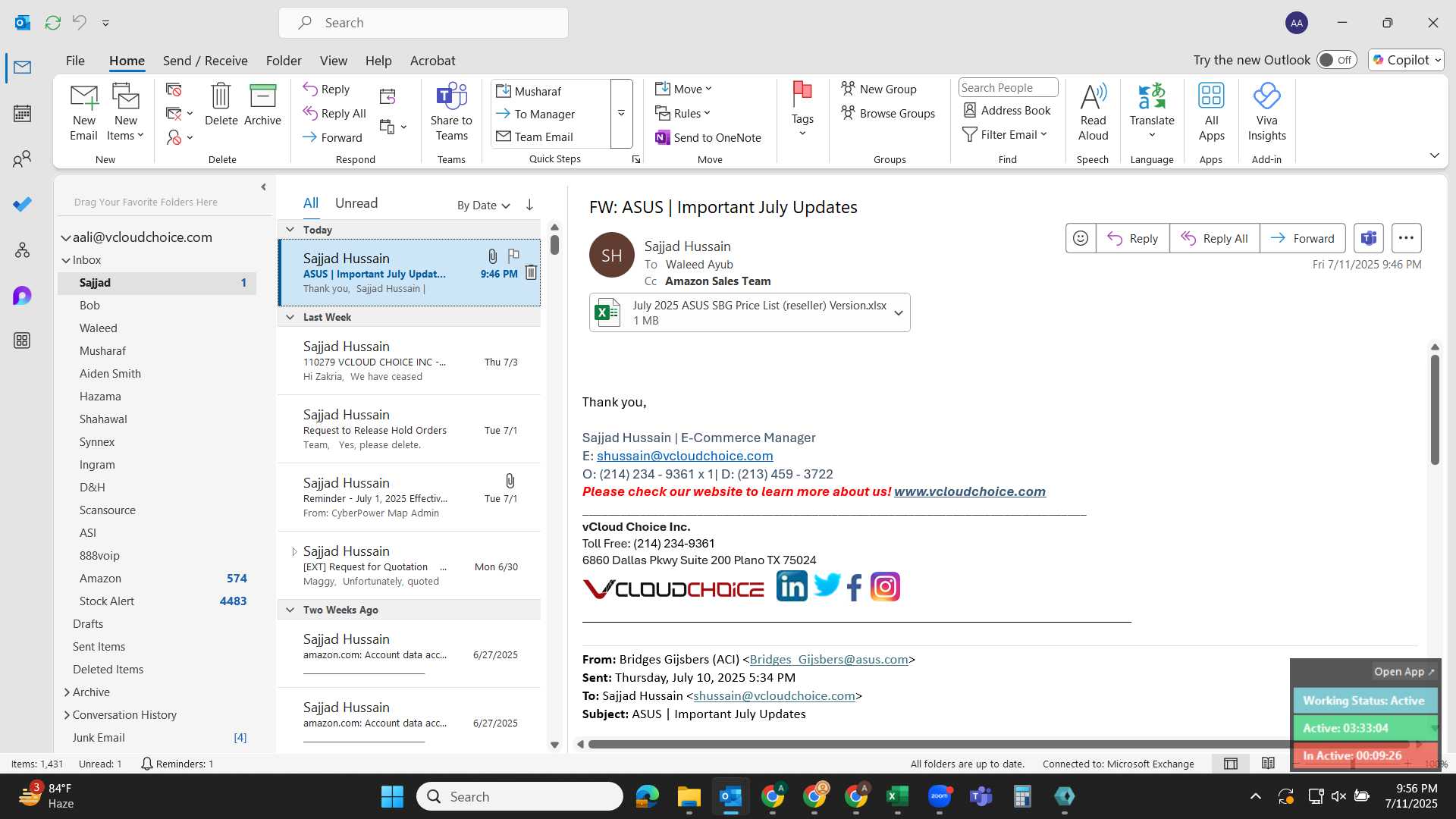Image resolution: width=1456 pixels, height=819 pixels.
Task: Click the Ignore conversation icon
Action: click(x=174, y=89)
